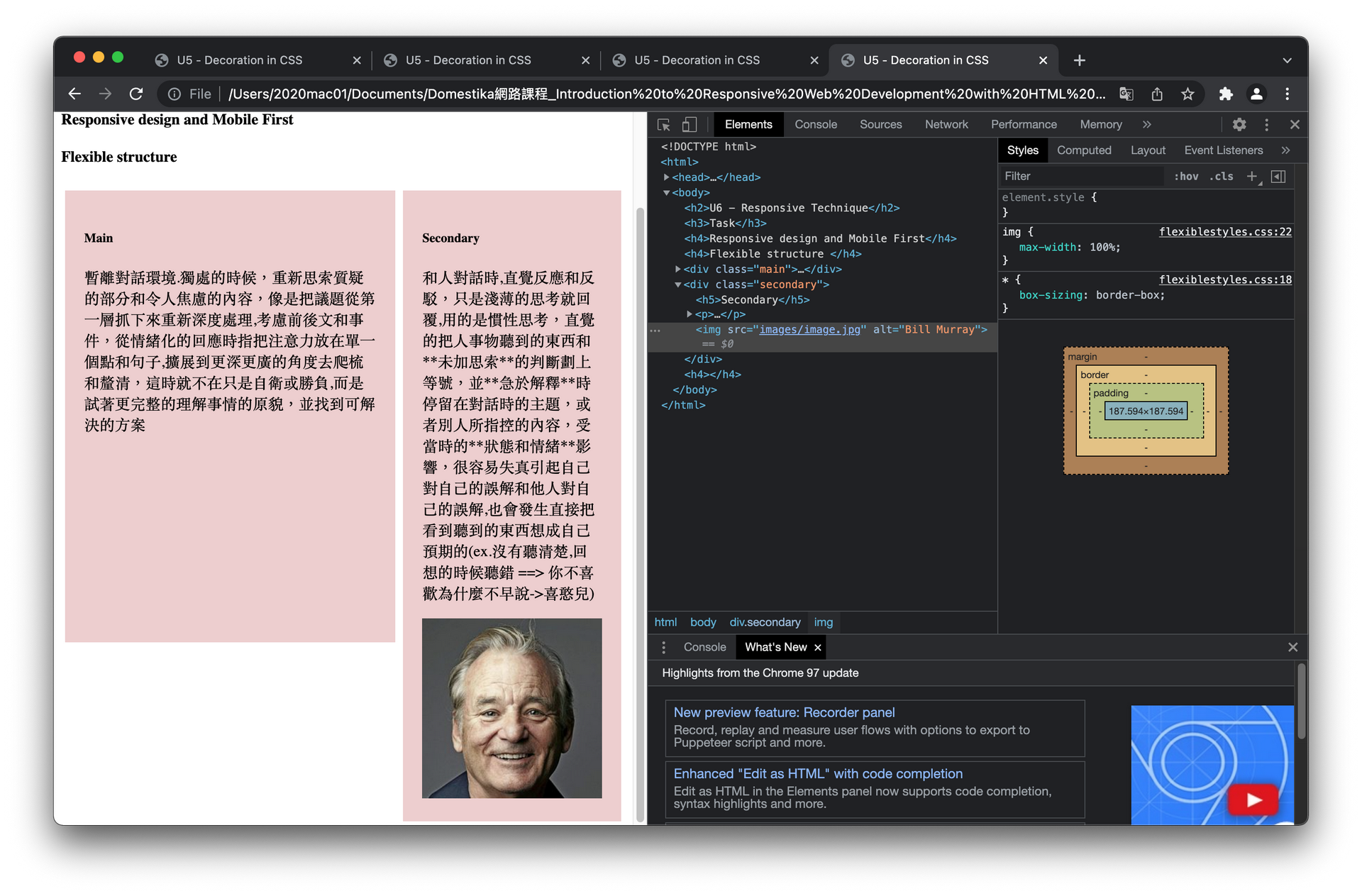Open the Computed styles tab

(x=1083, y=150)
